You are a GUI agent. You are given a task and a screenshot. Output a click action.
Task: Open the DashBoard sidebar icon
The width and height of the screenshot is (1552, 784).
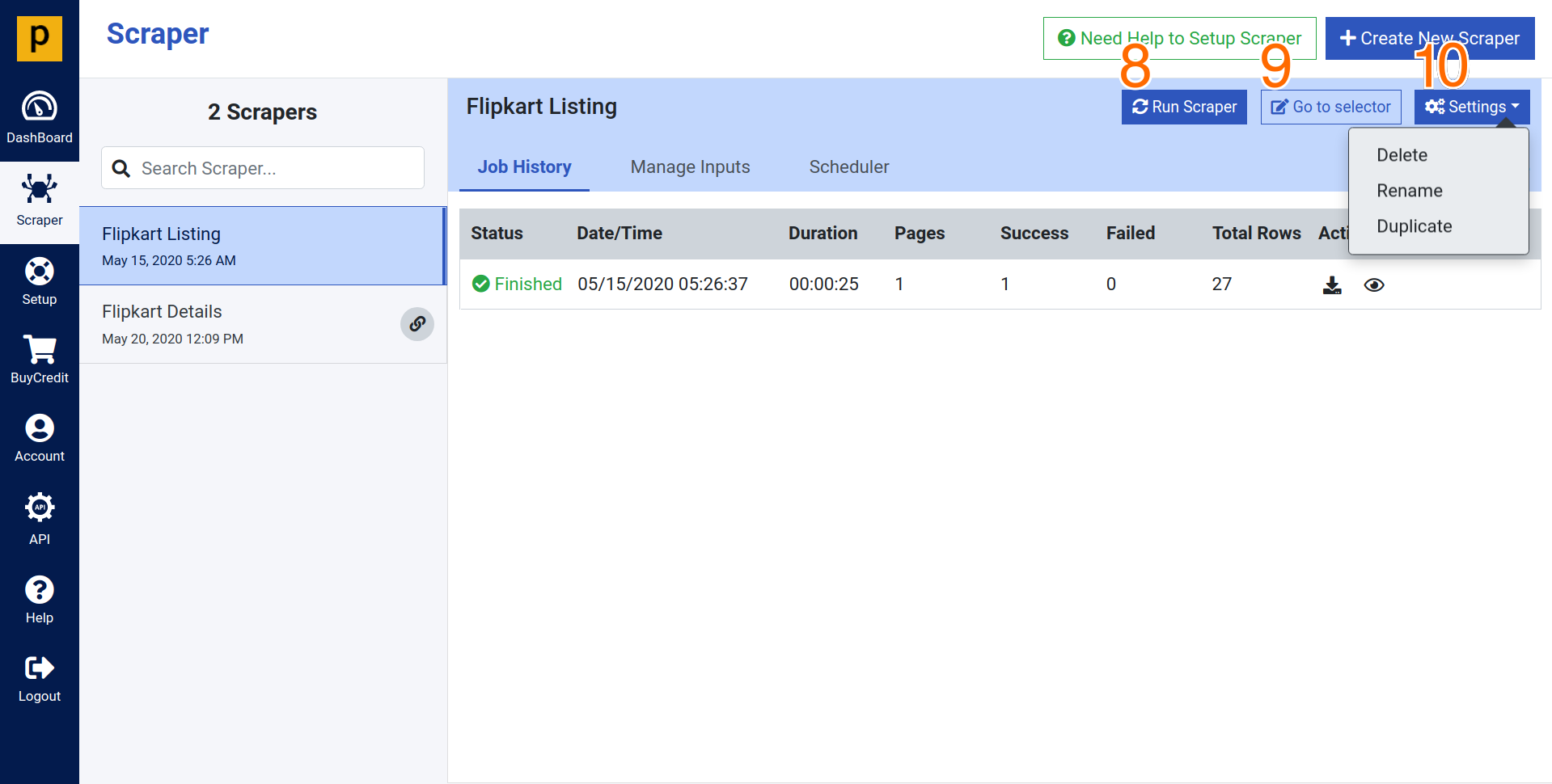pyautogui.click(x=40, y=107)
